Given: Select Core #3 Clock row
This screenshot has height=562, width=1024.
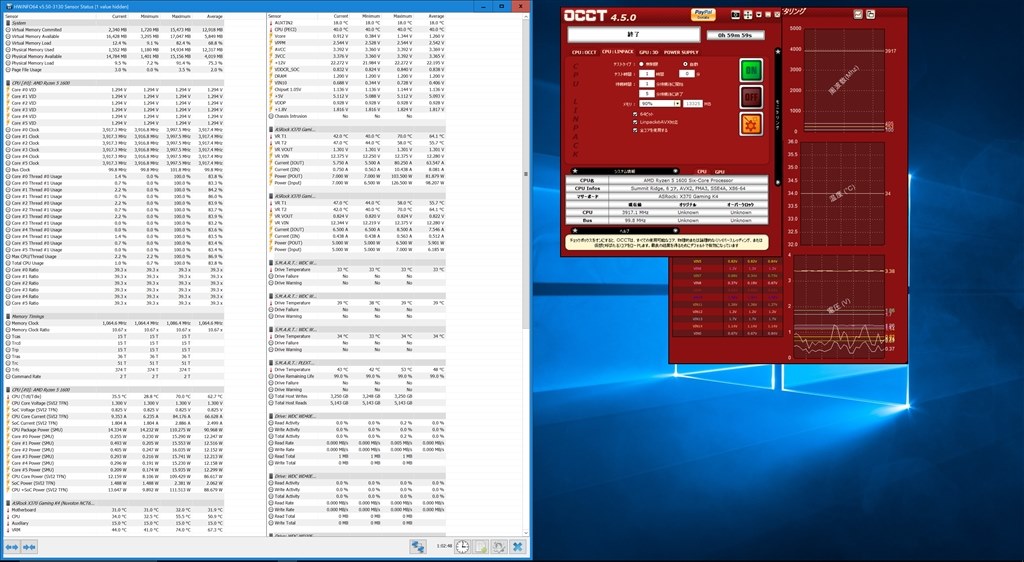Looking at the screenshot, I should tap(114, 149).
